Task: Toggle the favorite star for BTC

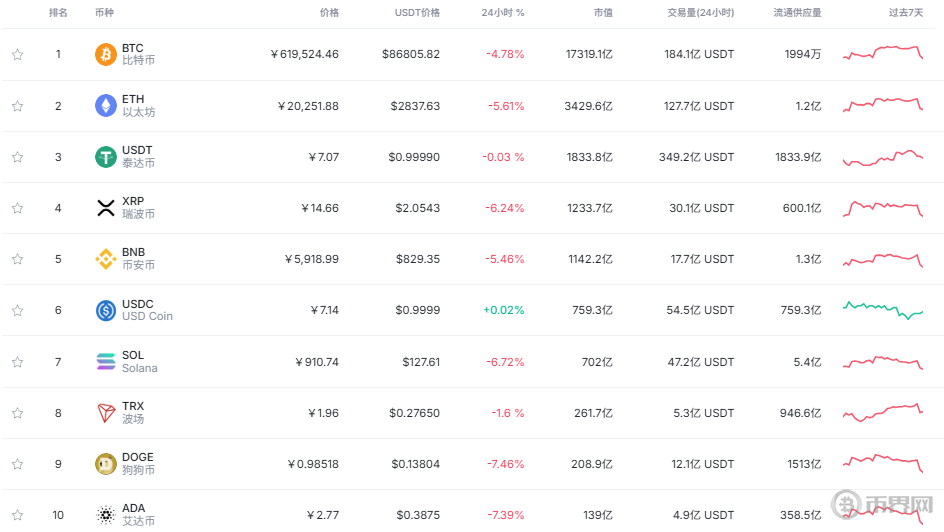Action: [17, 55]
